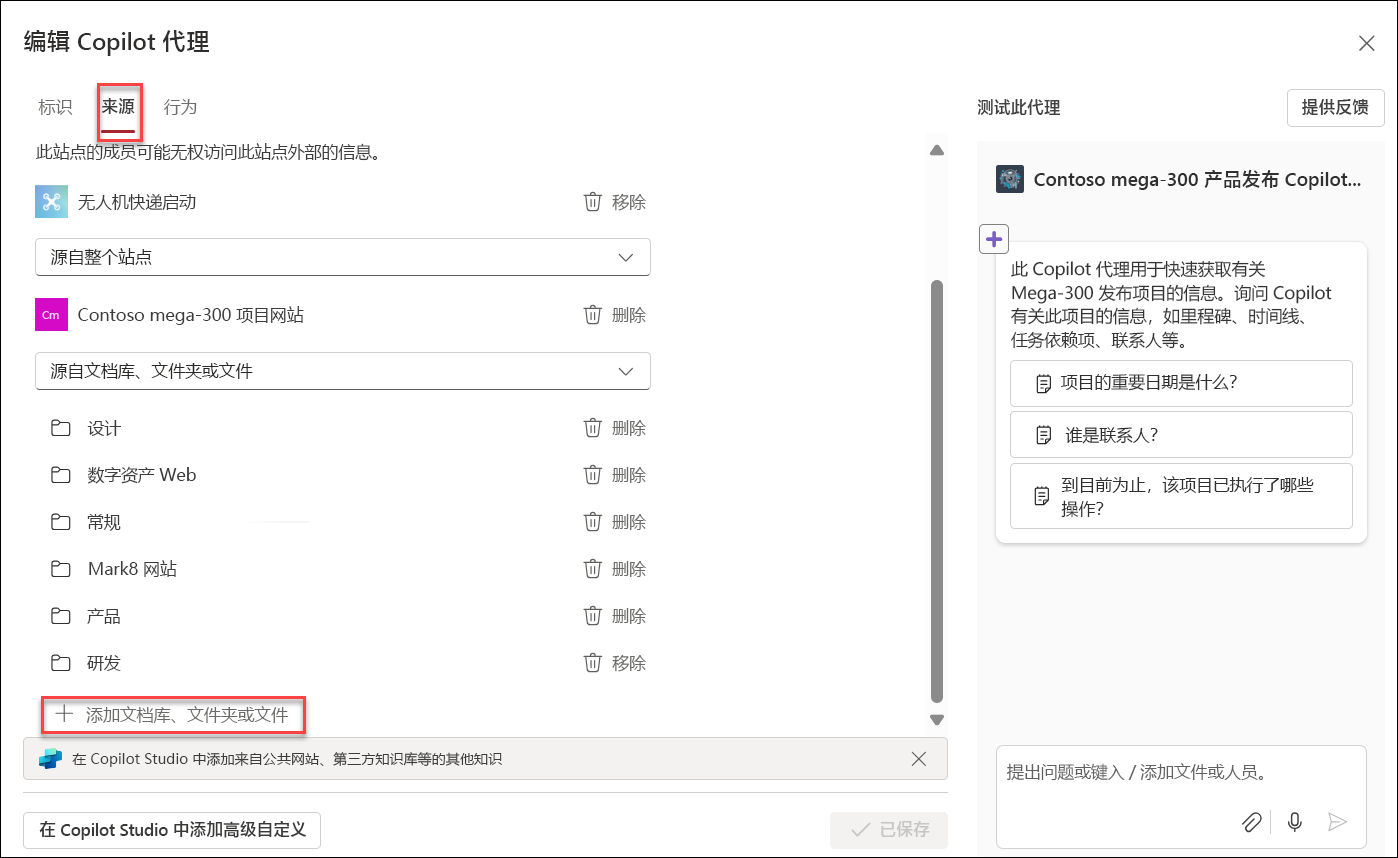This screenshot has height=858, width=1398.
Task: Click 删除 text next to Mark8 网站
Action: (x=629, y=569)
